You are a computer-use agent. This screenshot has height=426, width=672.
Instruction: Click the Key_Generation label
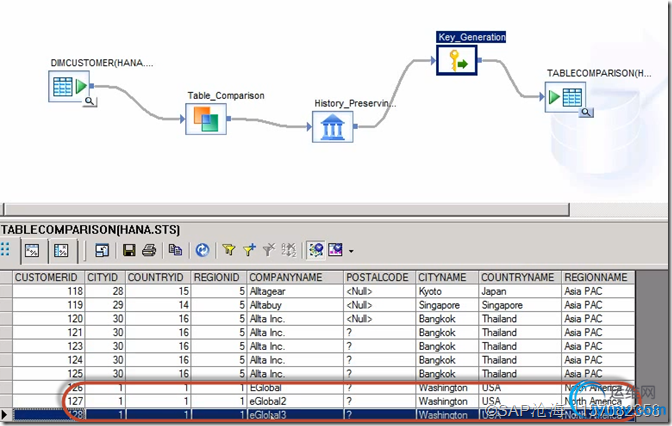point(471,37)
